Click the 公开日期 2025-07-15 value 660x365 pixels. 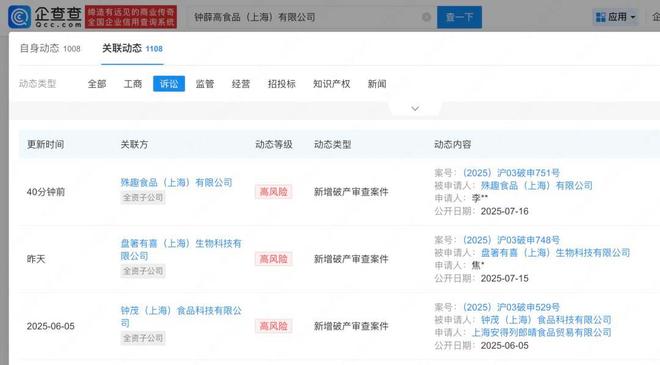(x=505, y=278)
